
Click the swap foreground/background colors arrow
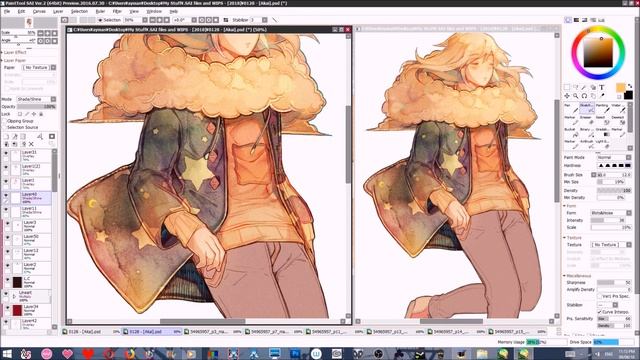(x=630, y=86)
